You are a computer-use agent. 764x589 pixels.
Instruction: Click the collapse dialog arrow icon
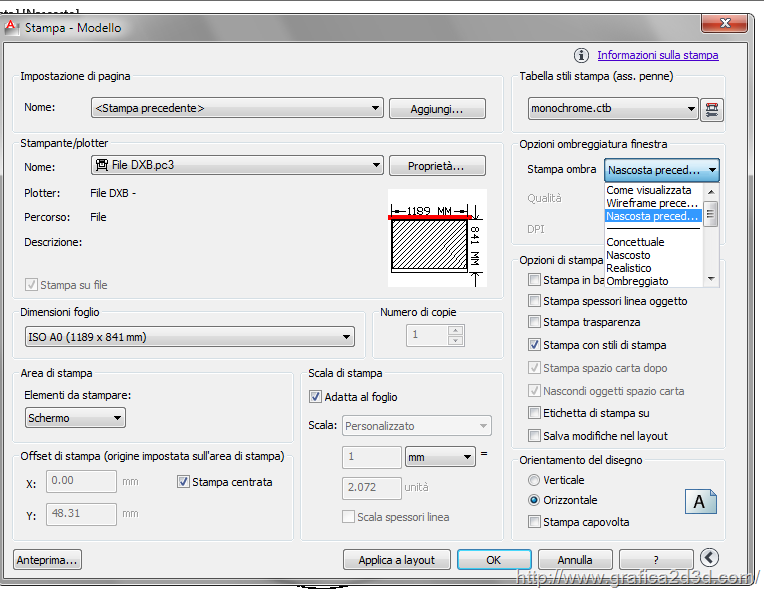coord(709,559)
